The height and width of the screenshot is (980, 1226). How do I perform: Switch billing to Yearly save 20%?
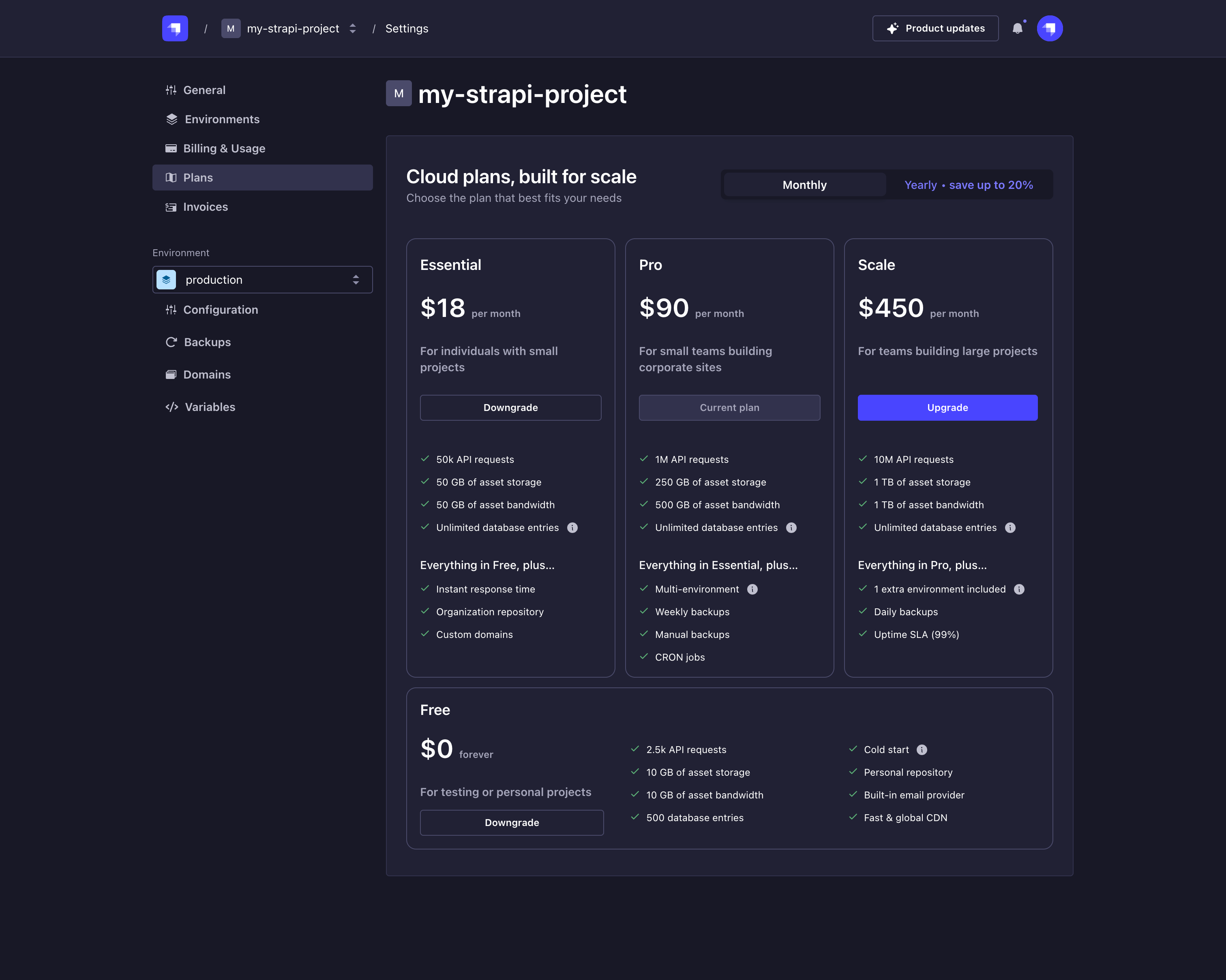pos(969,185)
